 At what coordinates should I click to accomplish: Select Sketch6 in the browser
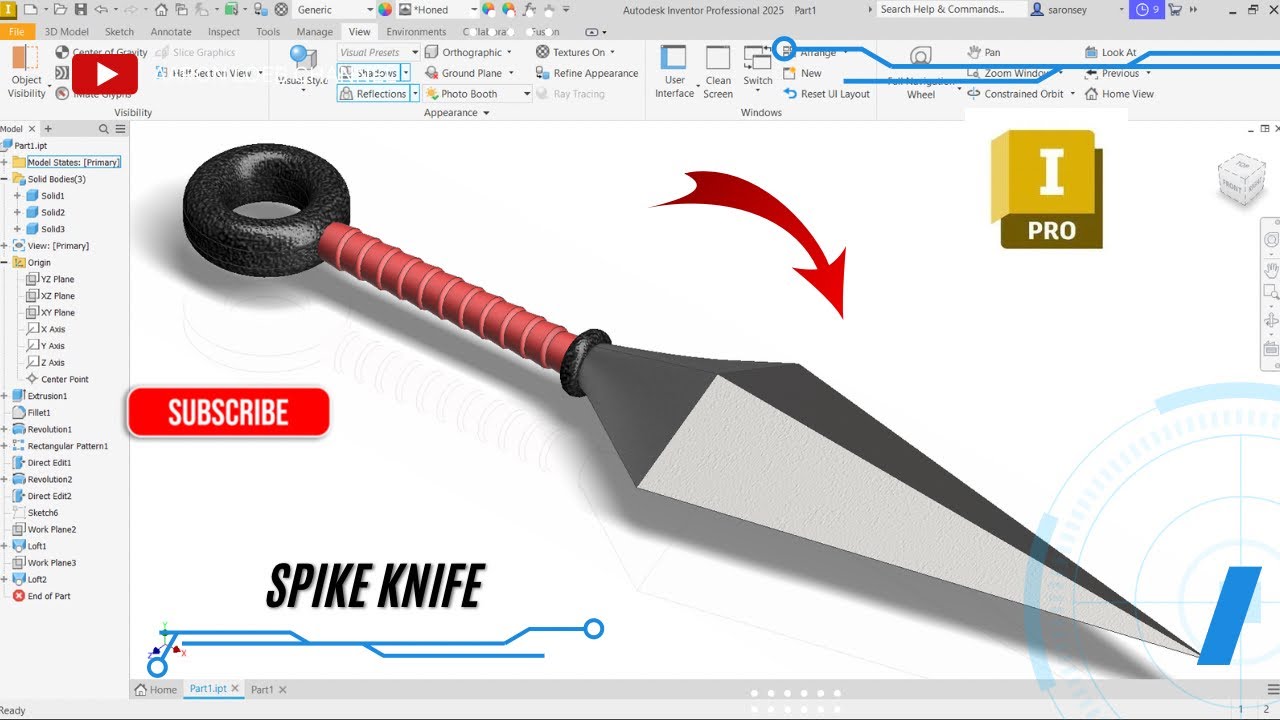tap(35, 513)
